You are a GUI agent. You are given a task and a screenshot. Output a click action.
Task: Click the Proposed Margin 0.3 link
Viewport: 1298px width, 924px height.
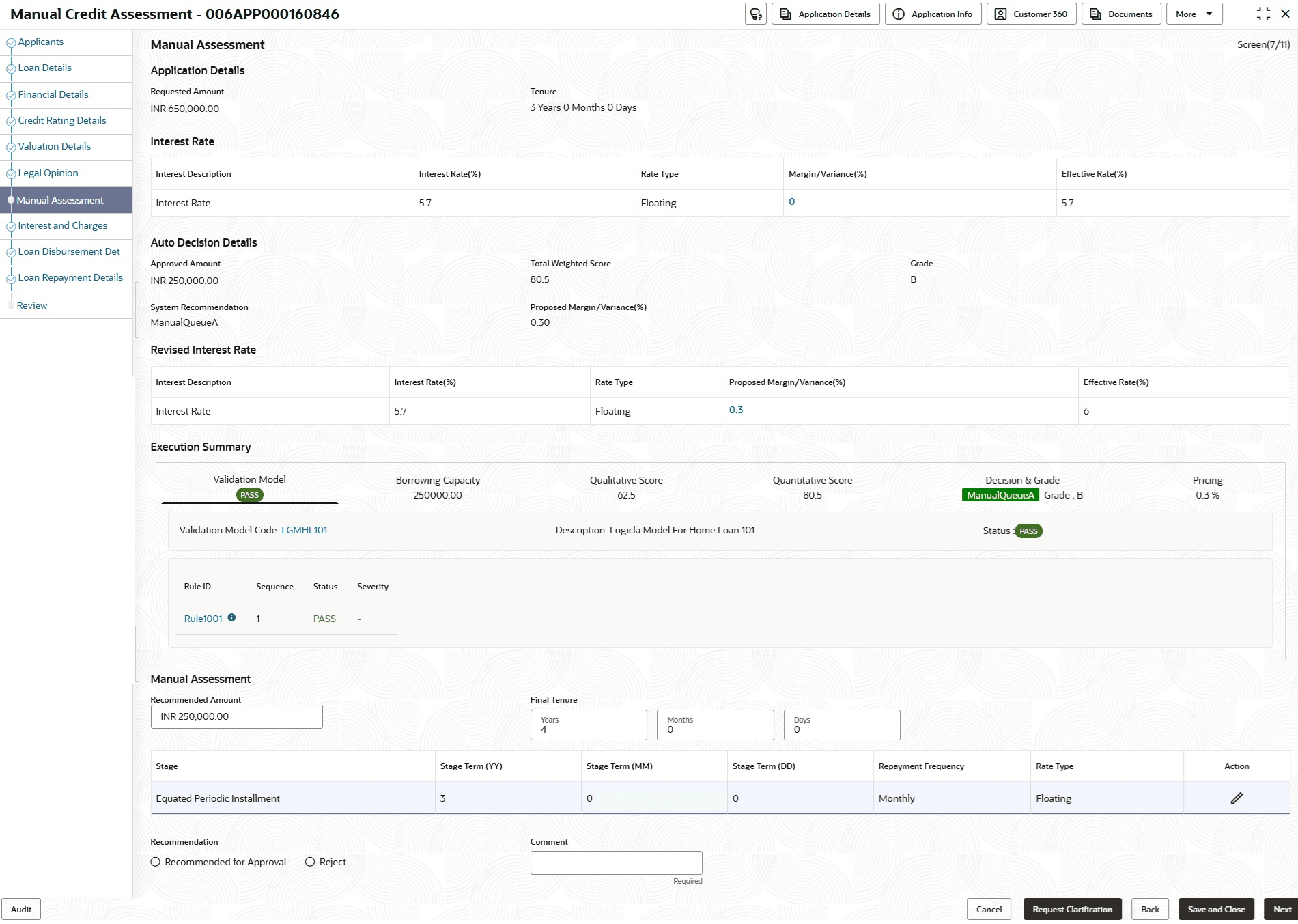pyautogui.click(x=736, y=410)
